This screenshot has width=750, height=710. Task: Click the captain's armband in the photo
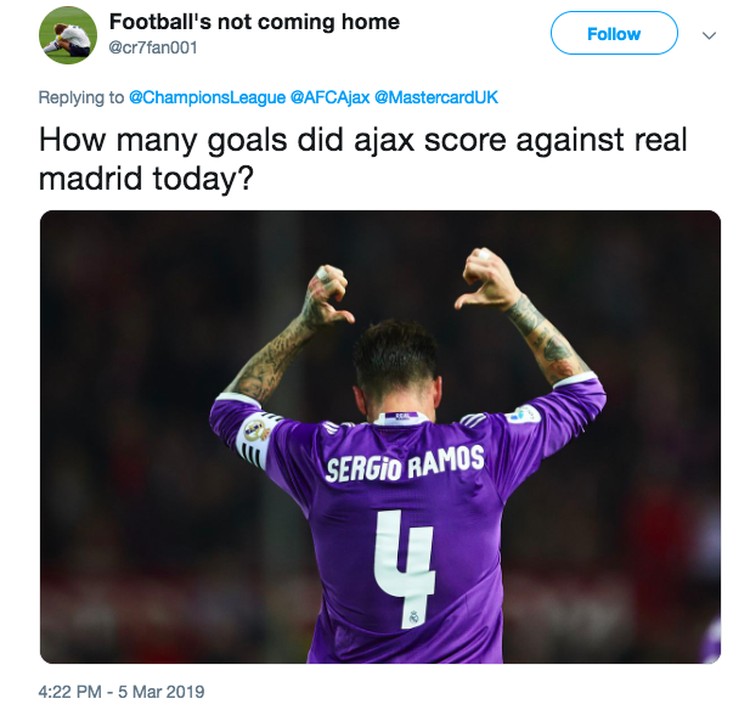(253, 441)
